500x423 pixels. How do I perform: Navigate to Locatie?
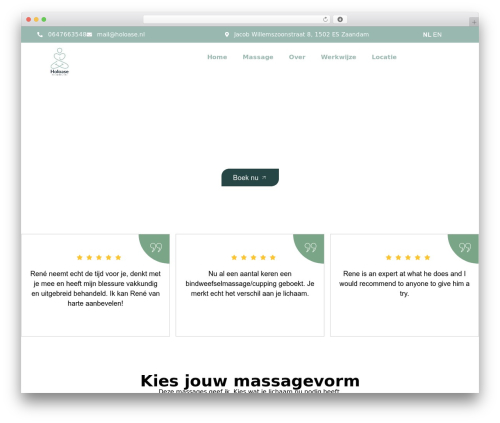(384, 57)
